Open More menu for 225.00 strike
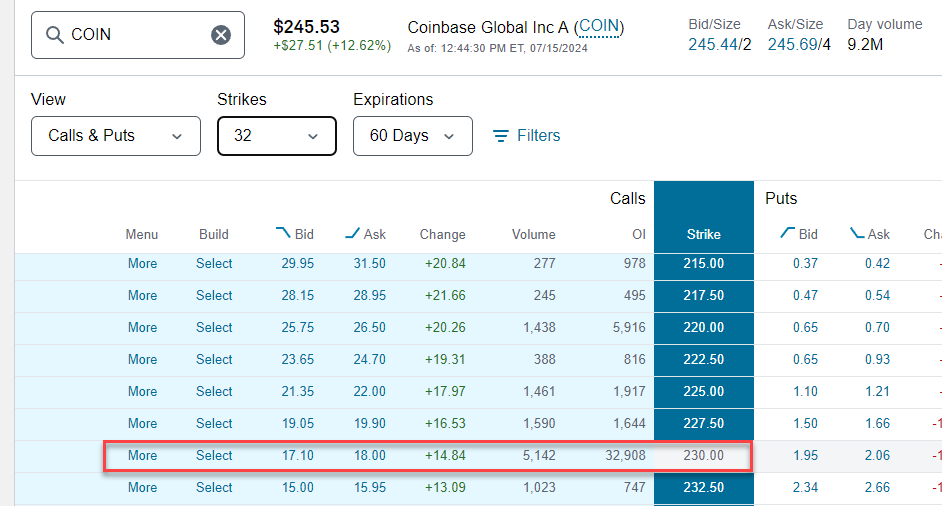The height and width of the screenshot is (506, 942). point(142,391)
